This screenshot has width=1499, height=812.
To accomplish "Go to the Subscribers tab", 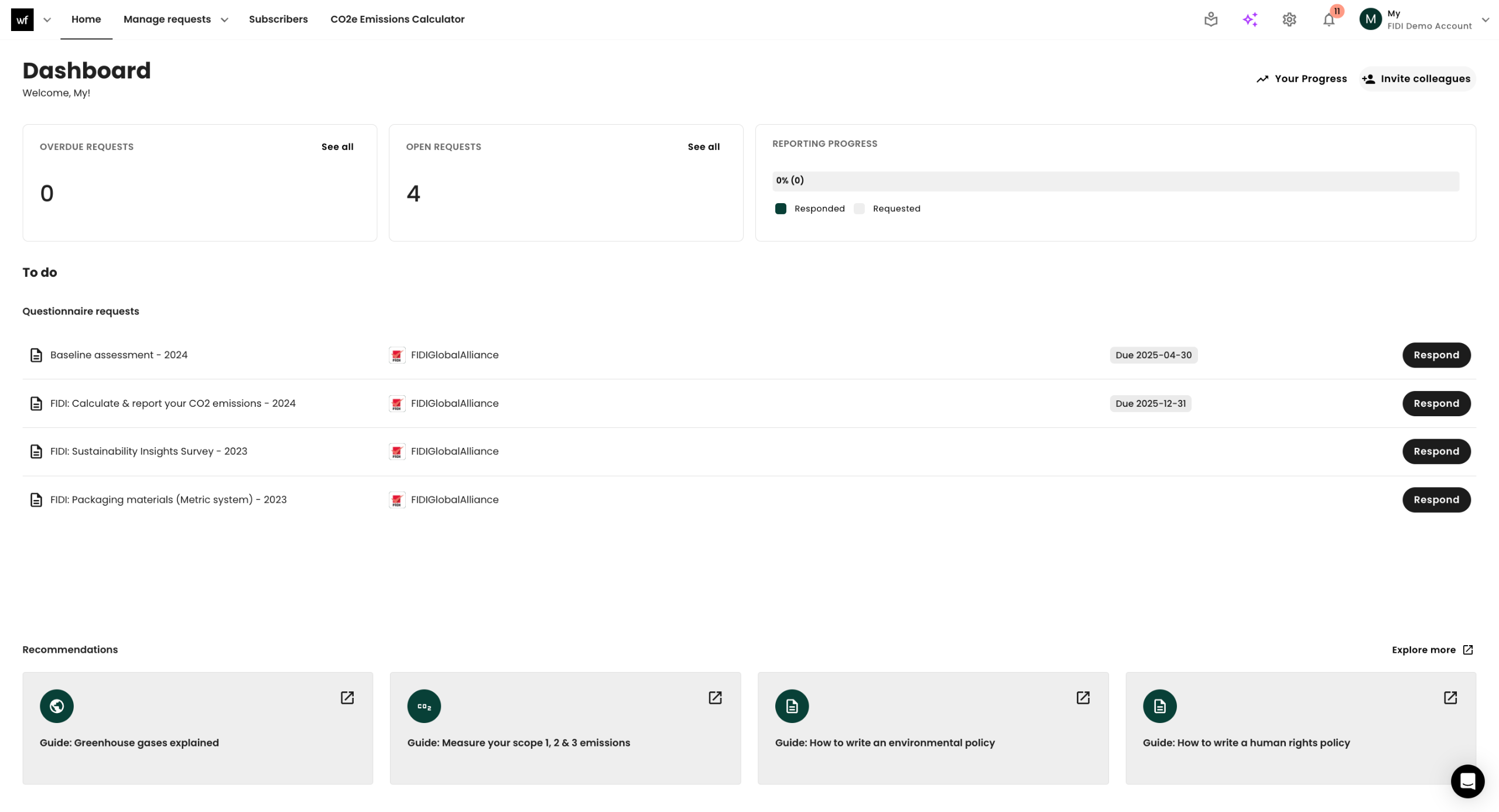I will pyautogui.click(x=278, y=19).
